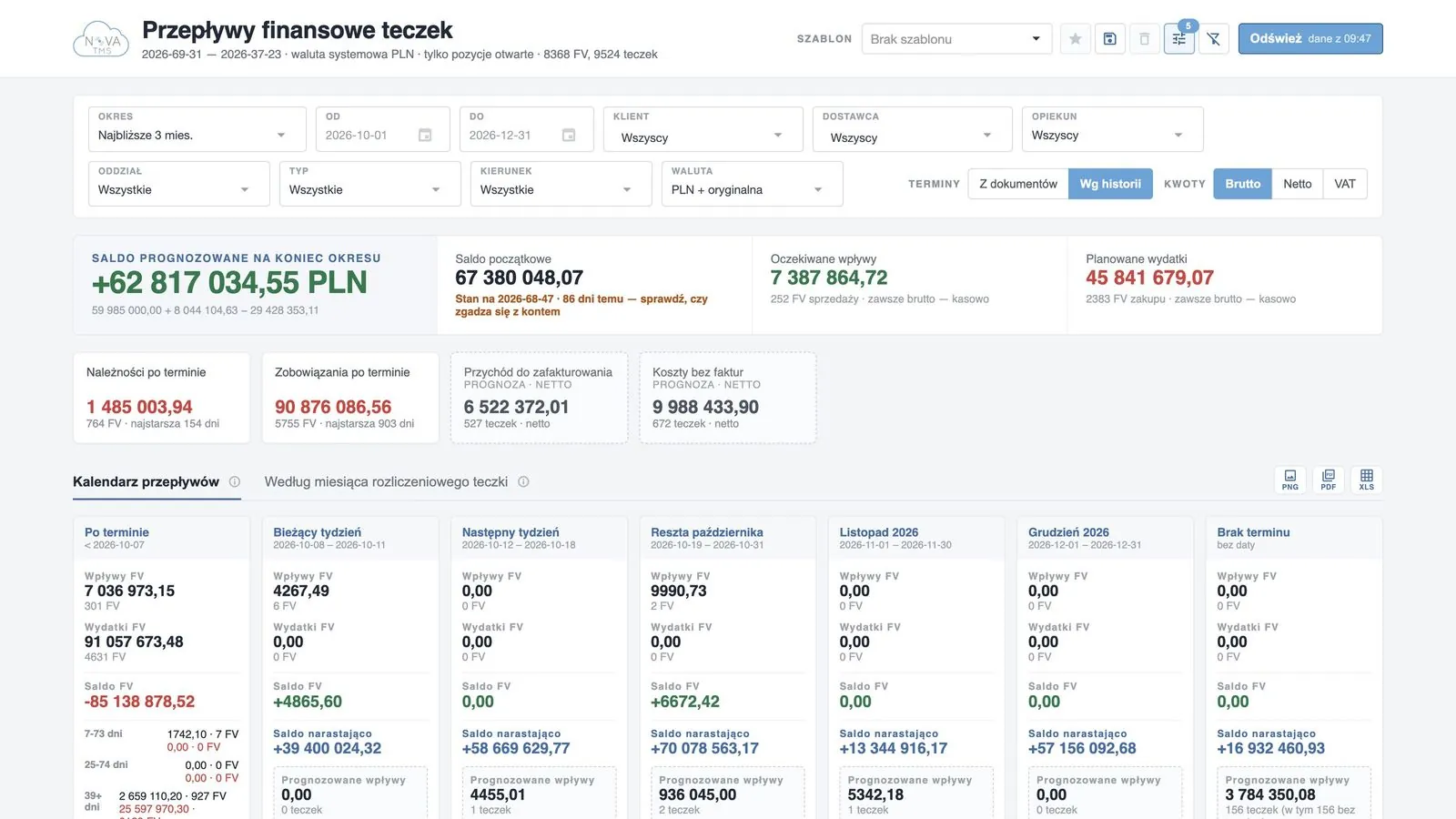Show info icon beside Kalendarz przepływów
Image resolution: width=1456 pixels, height=819 pixels.
[235, 481]
